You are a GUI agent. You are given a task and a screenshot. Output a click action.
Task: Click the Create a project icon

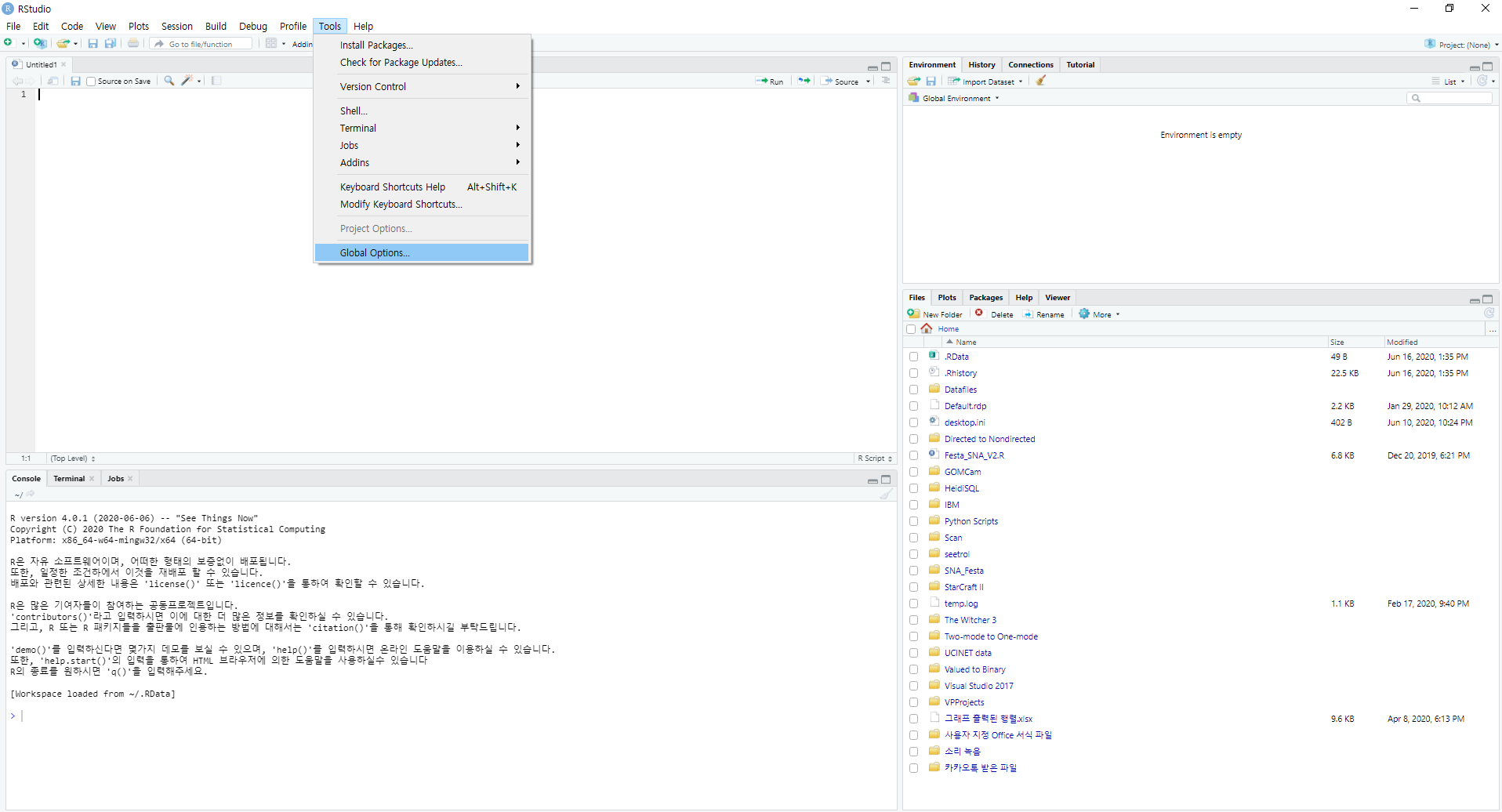[x=40, y=43]
